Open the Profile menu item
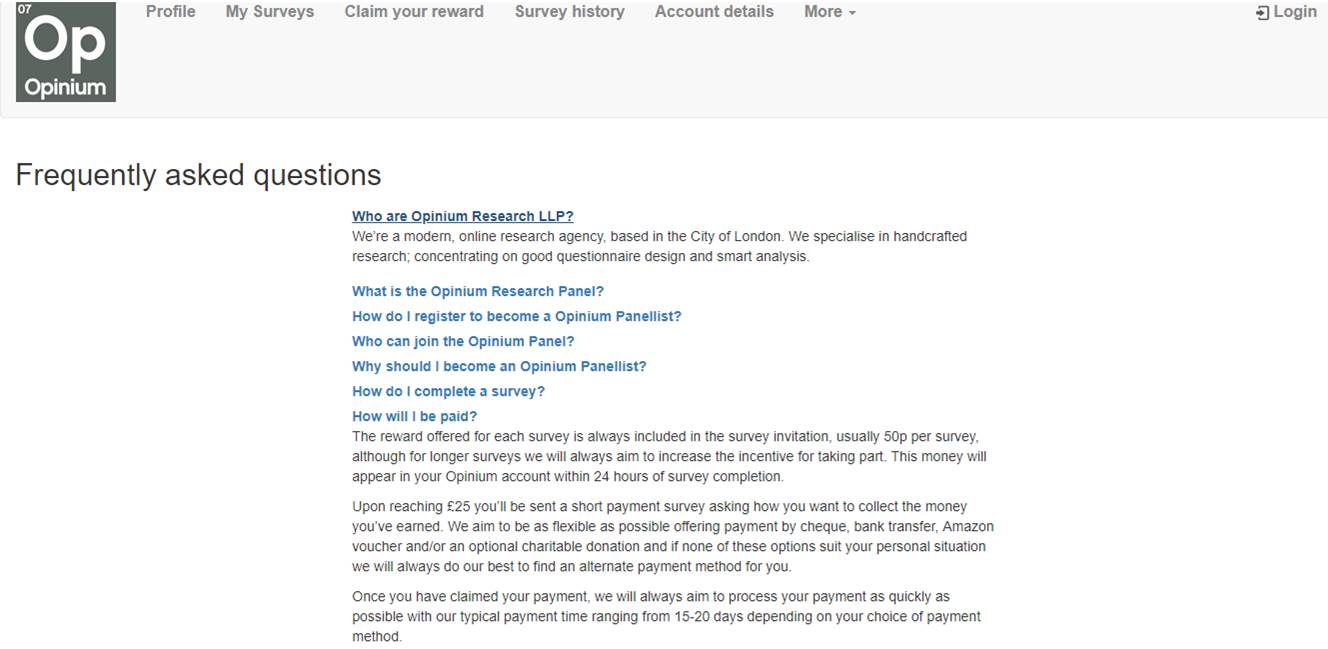Screen dimensions: 1328x649 (170, 11)
